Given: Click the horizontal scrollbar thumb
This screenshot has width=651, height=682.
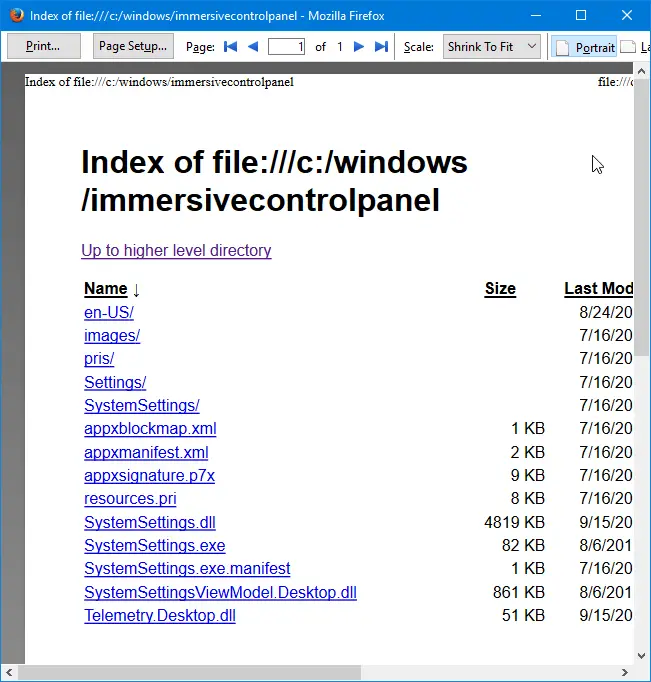Looking at the screenshot, I should tap(189, 672).
